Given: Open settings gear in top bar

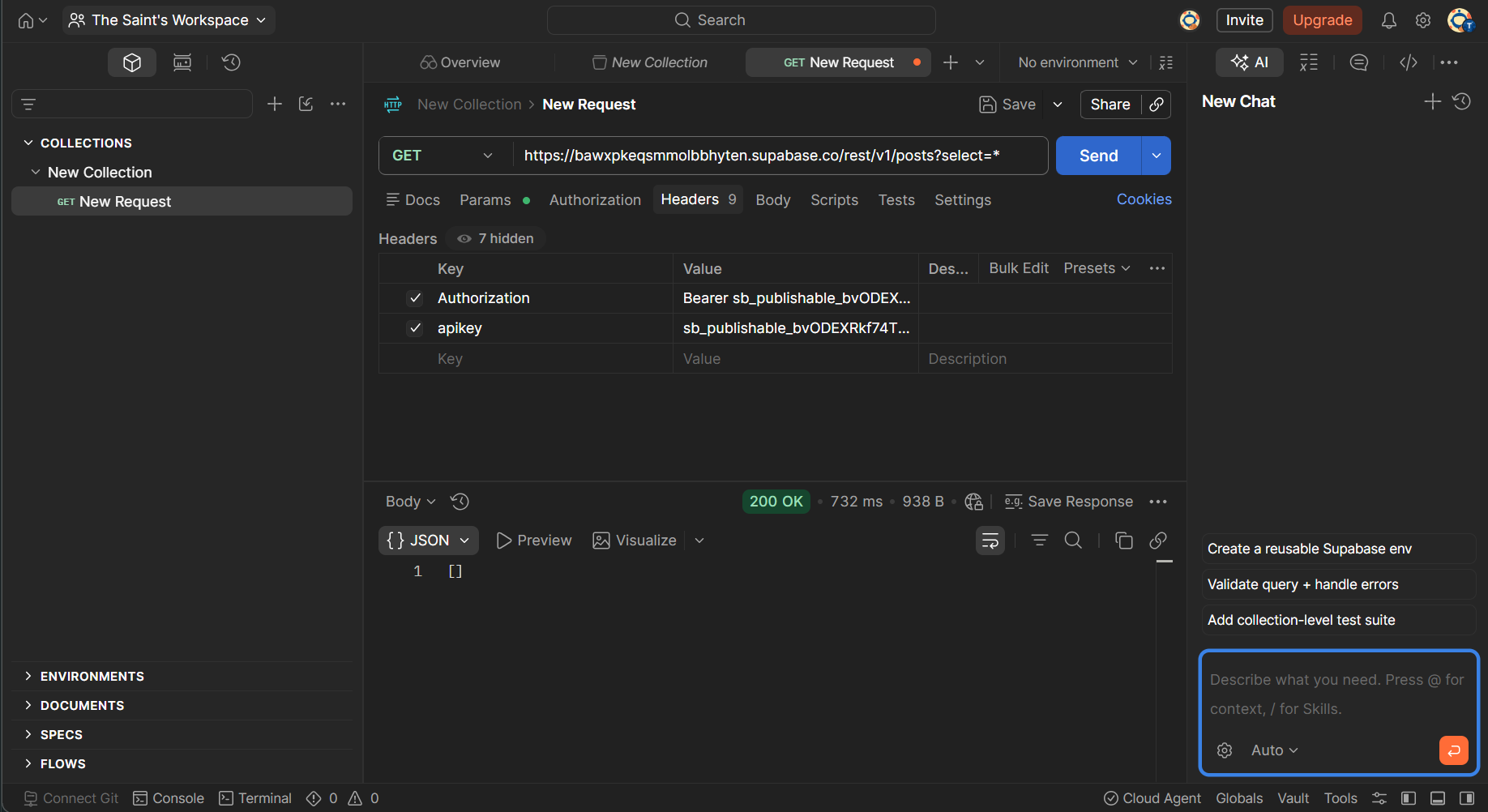Looking at the screenshot, I should click(1423, 20).
